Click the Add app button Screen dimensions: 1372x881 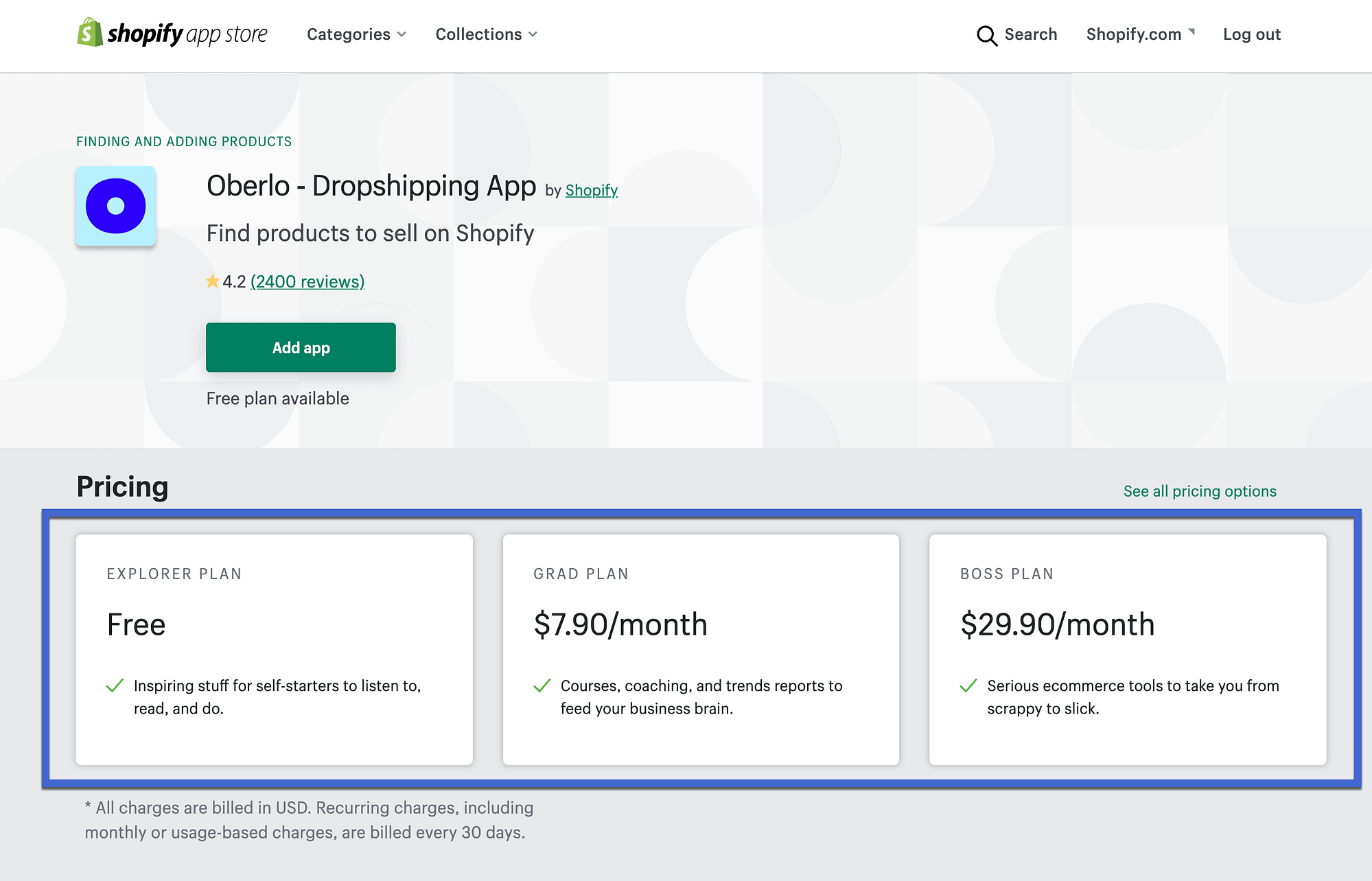[x=301, y=347]
